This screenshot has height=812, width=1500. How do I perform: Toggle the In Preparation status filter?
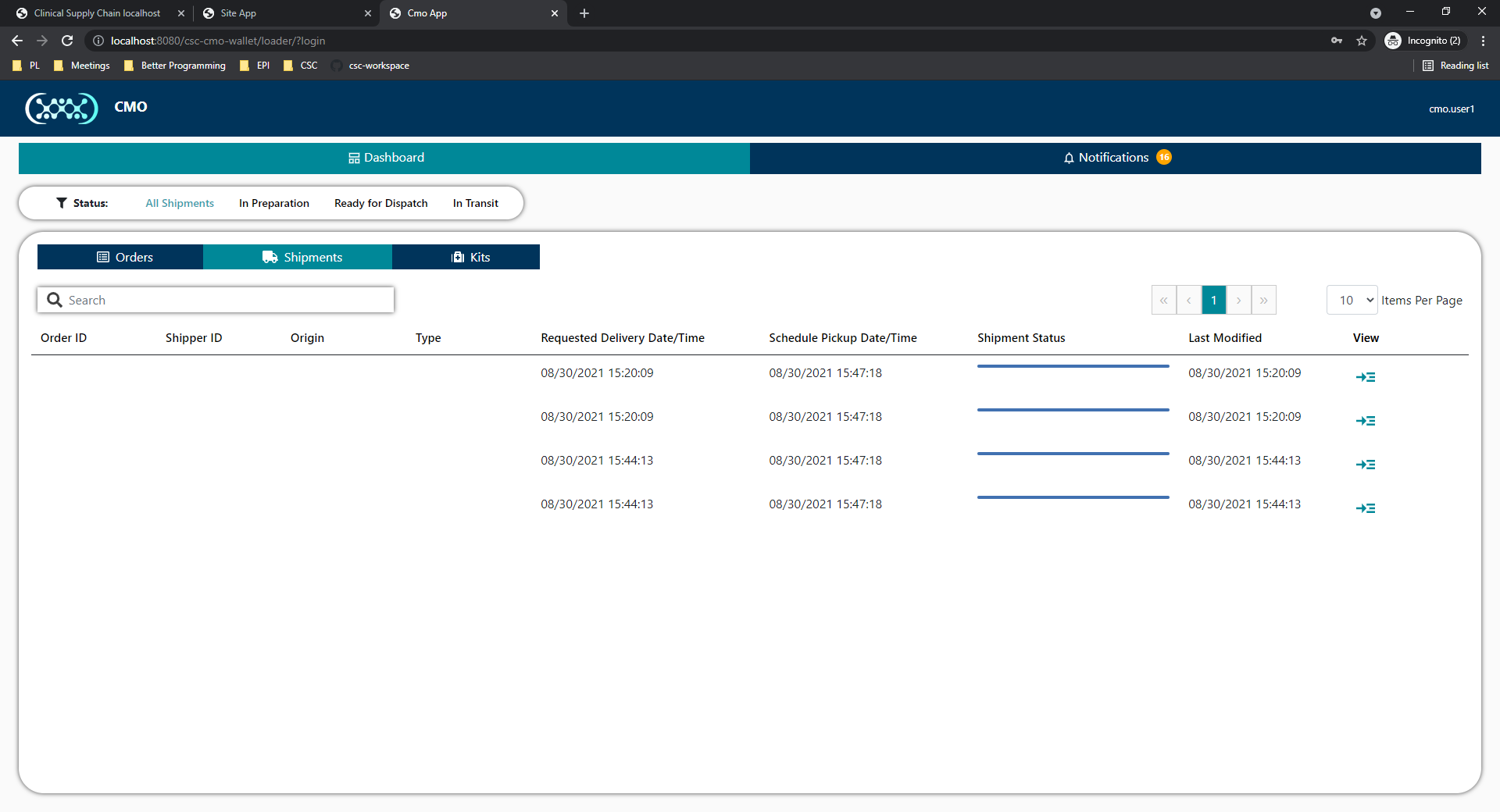click(273, 202)
